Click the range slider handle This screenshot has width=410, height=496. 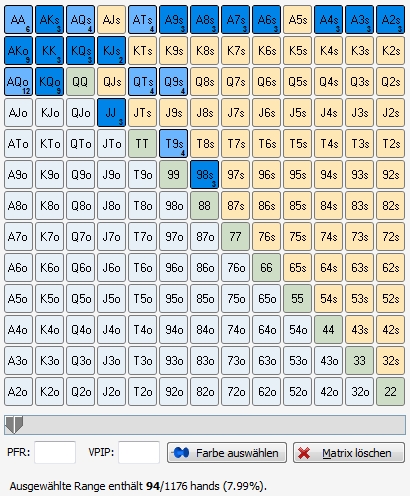click(14, 425)
